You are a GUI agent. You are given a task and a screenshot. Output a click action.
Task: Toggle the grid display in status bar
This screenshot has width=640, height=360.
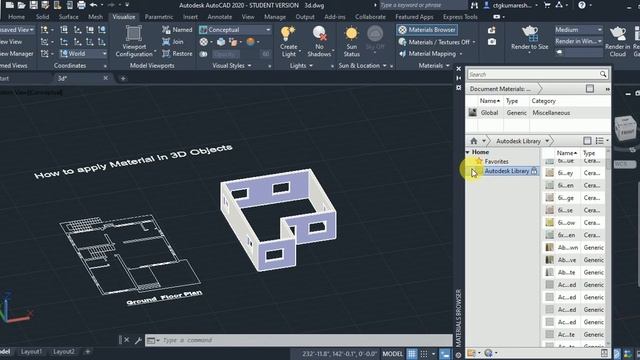pos(412,354)
